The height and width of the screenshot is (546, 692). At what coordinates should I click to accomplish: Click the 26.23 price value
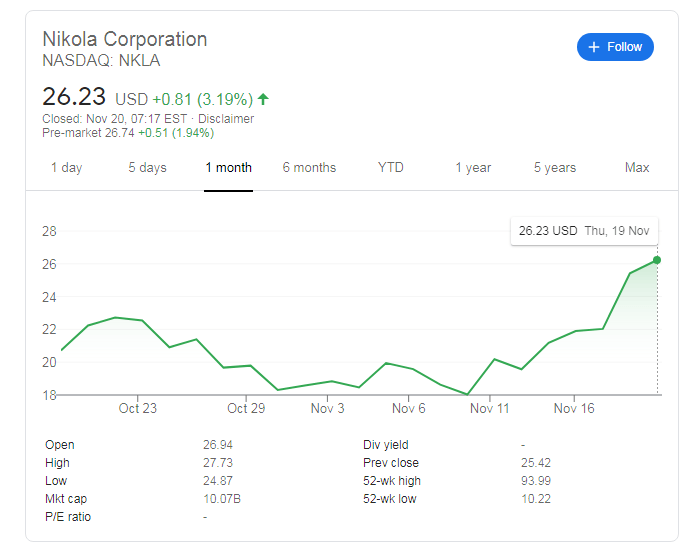74,96
